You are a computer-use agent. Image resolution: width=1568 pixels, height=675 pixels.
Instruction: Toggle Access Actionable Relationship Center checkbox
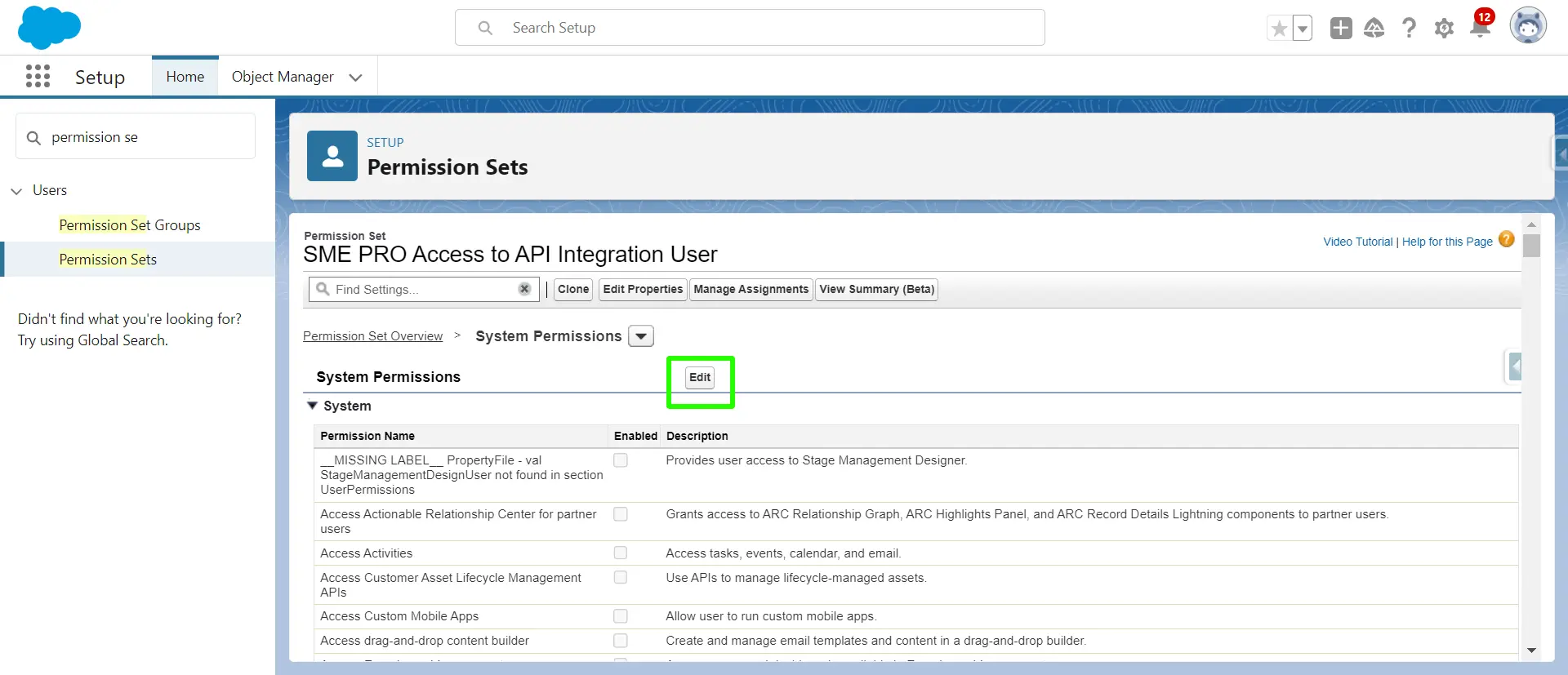point(621,514)
